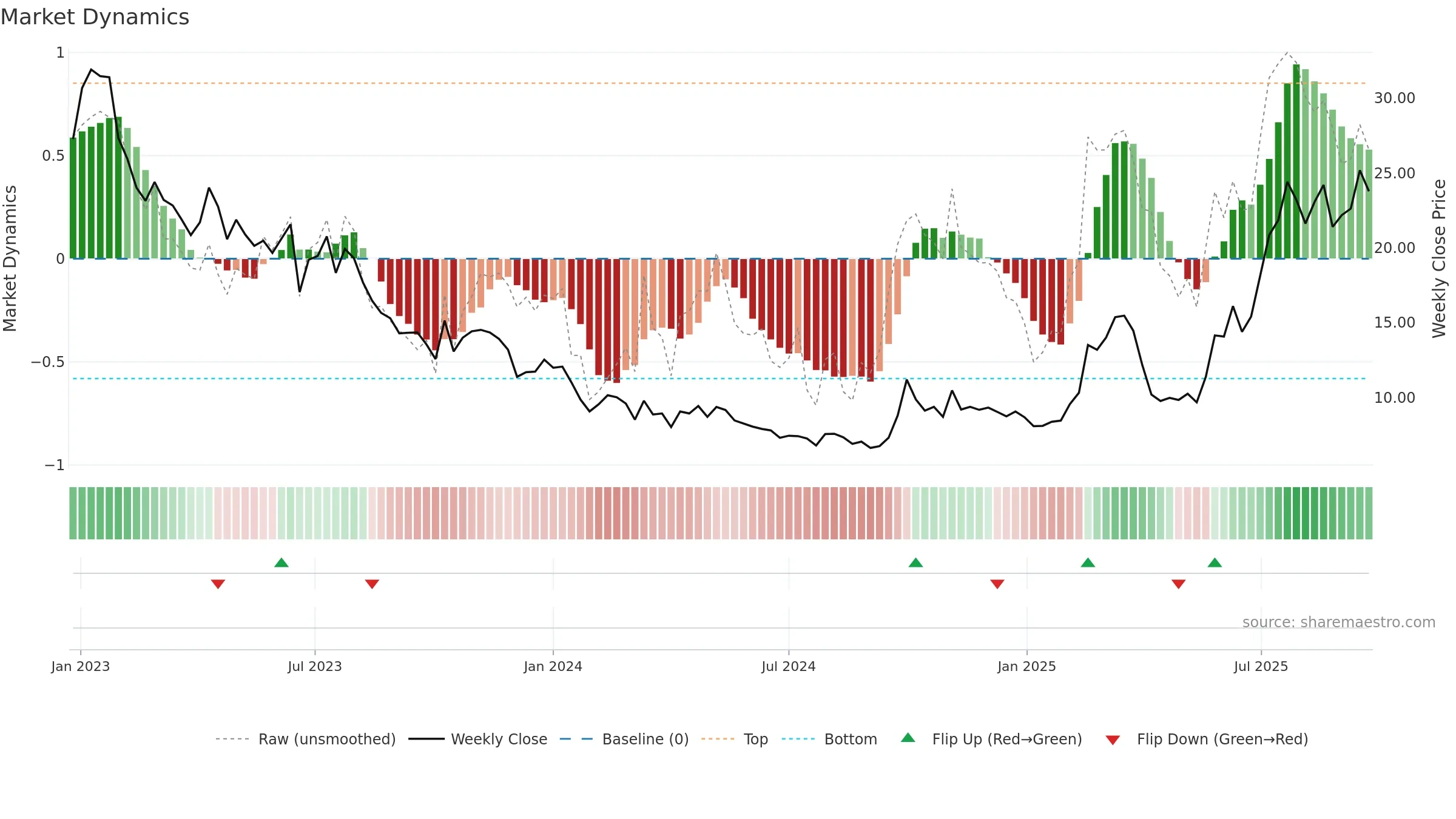Select the flip-up marker near Oct 2024
1456x819 pixels.
pos(915,562)
